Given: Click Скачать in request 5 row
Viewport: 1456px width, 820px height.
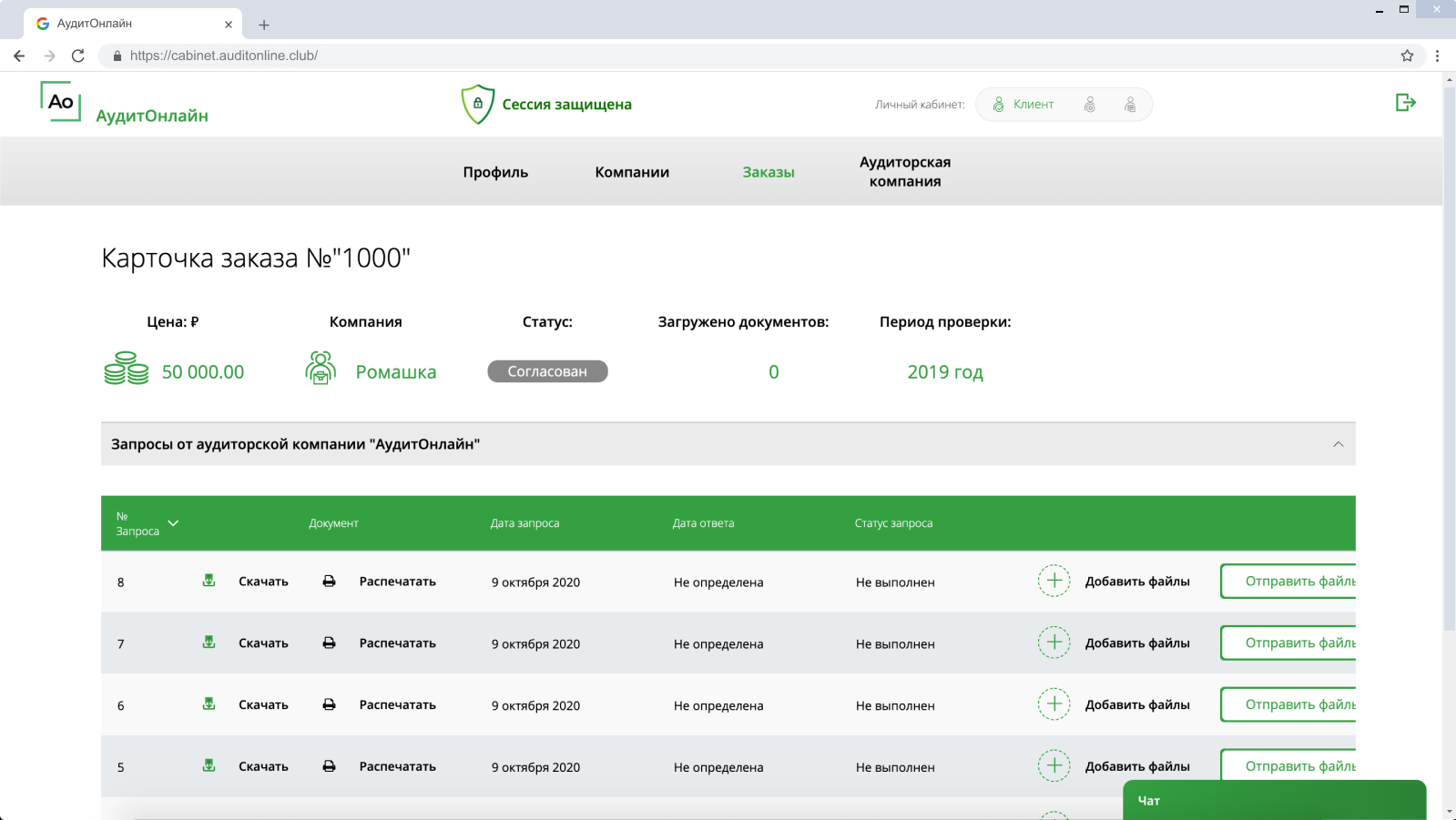Looking at the screenshot, I should click(x=263, y=767).
